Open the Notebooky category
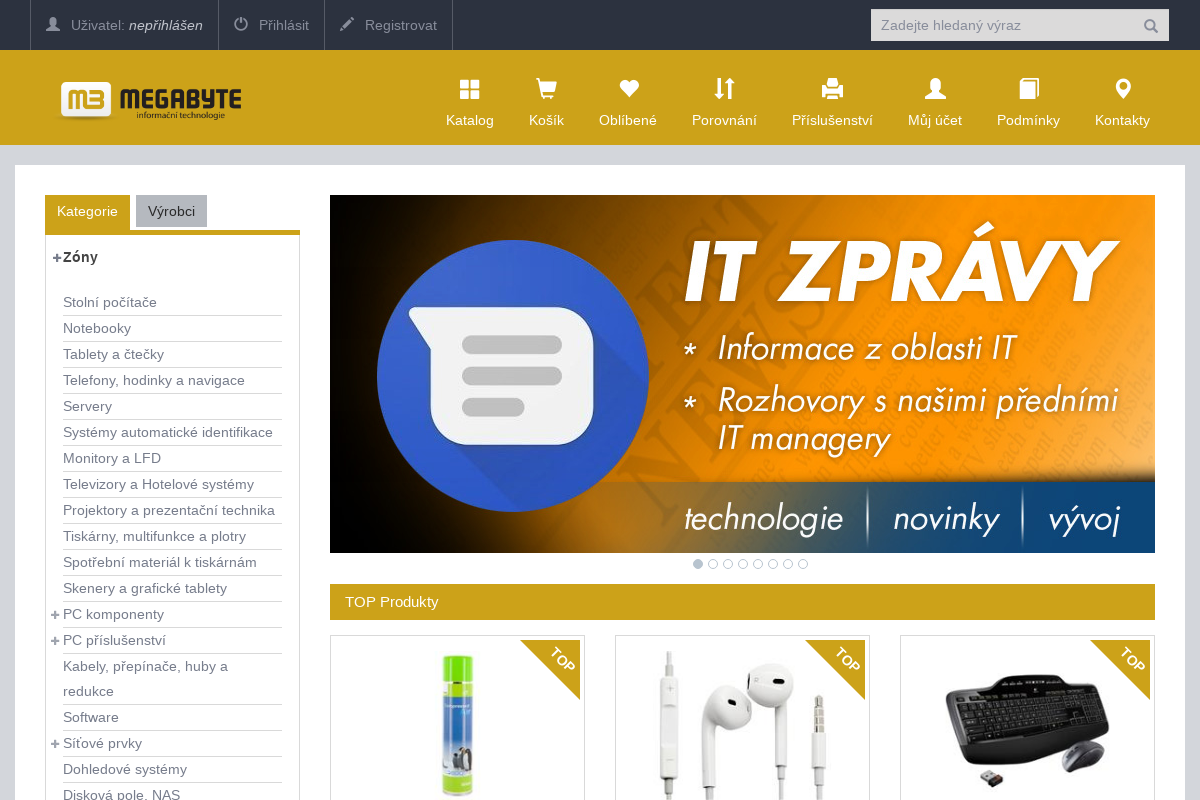1200x800 pixels. [x=97, y=328]
